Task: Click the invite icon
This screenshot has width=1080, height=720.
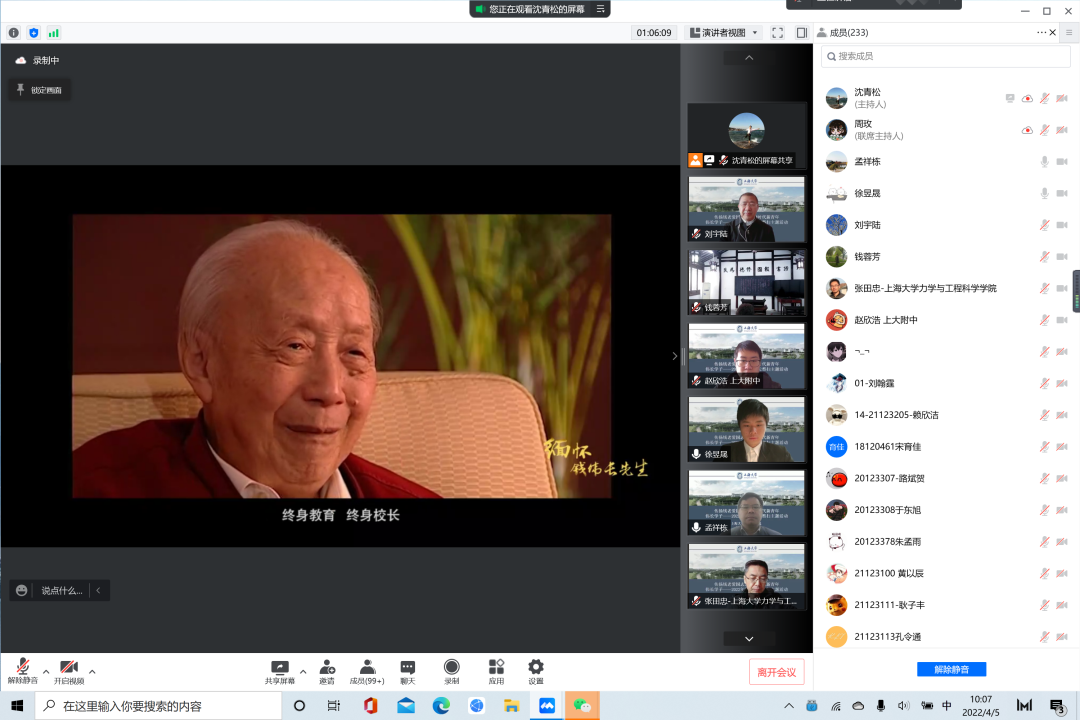Action: pos(327,671)
